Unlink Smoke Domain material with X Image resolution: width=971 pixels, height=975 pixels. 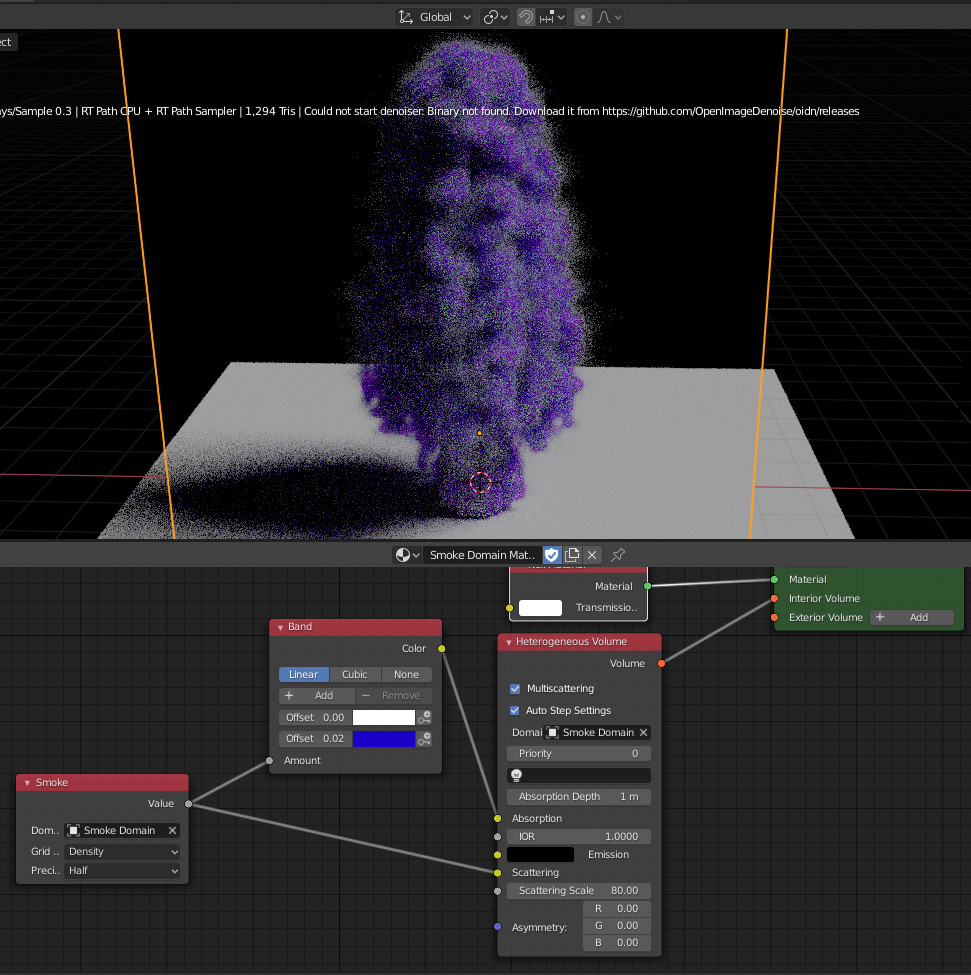pos(592,554)
